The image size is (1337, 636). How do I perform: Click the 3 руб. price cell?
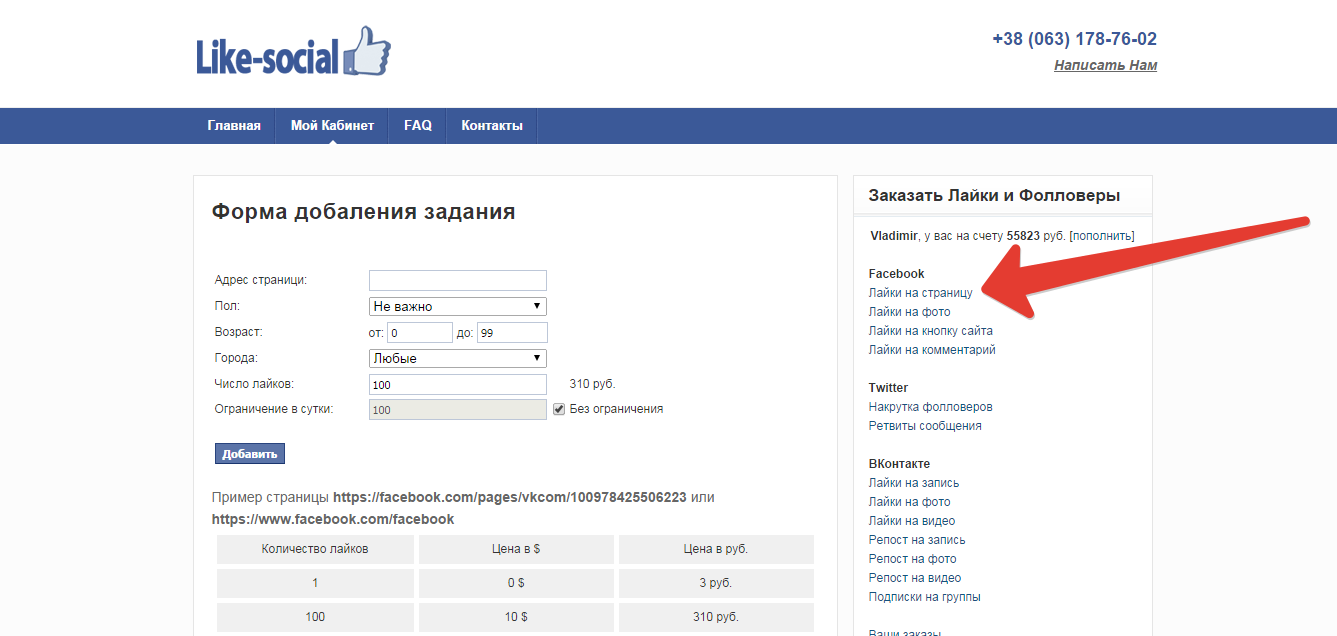pyautogui.click(x=716, y=583)
